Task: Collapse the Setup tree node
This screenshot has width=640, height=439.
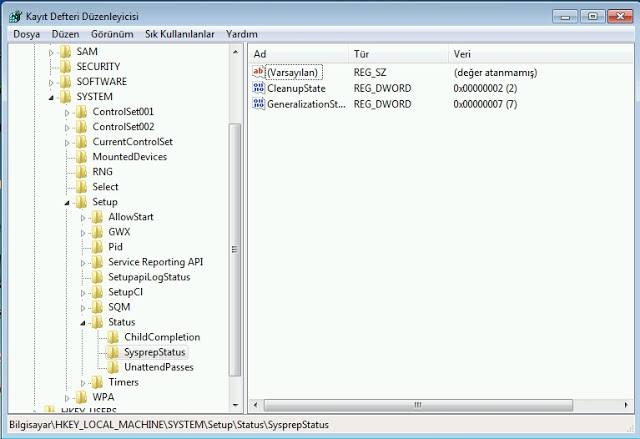Action: (x=68, y=202)
